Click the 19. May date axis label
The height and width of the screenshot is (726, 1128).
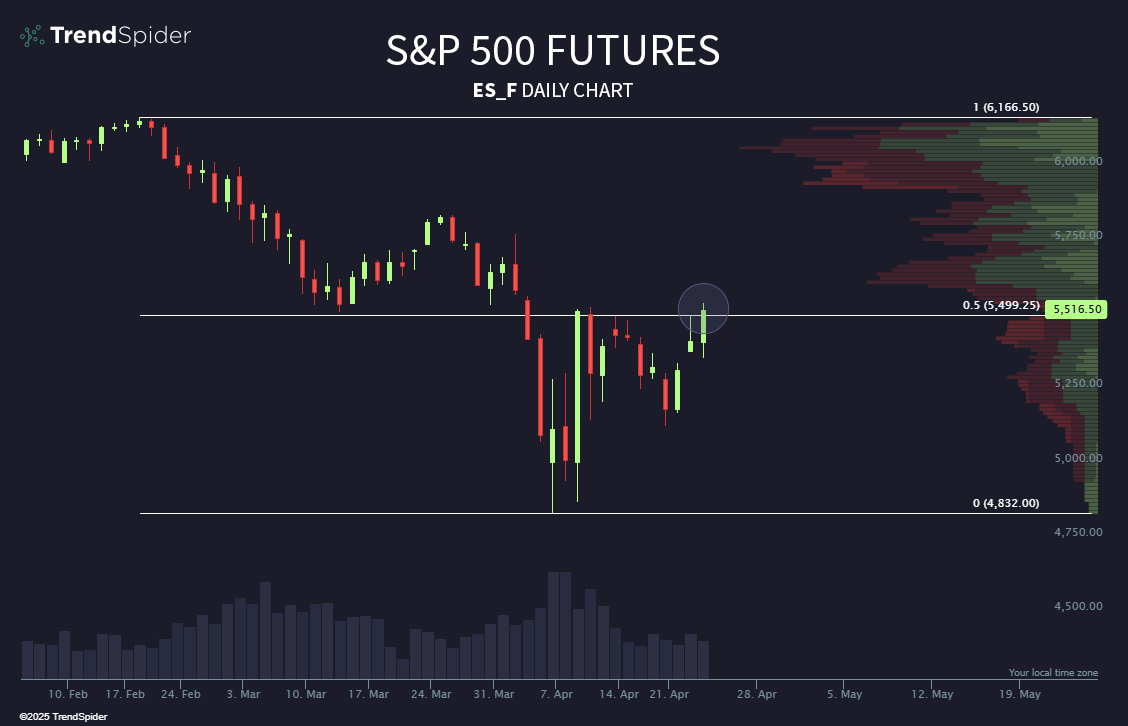(x=1019, y=693)
